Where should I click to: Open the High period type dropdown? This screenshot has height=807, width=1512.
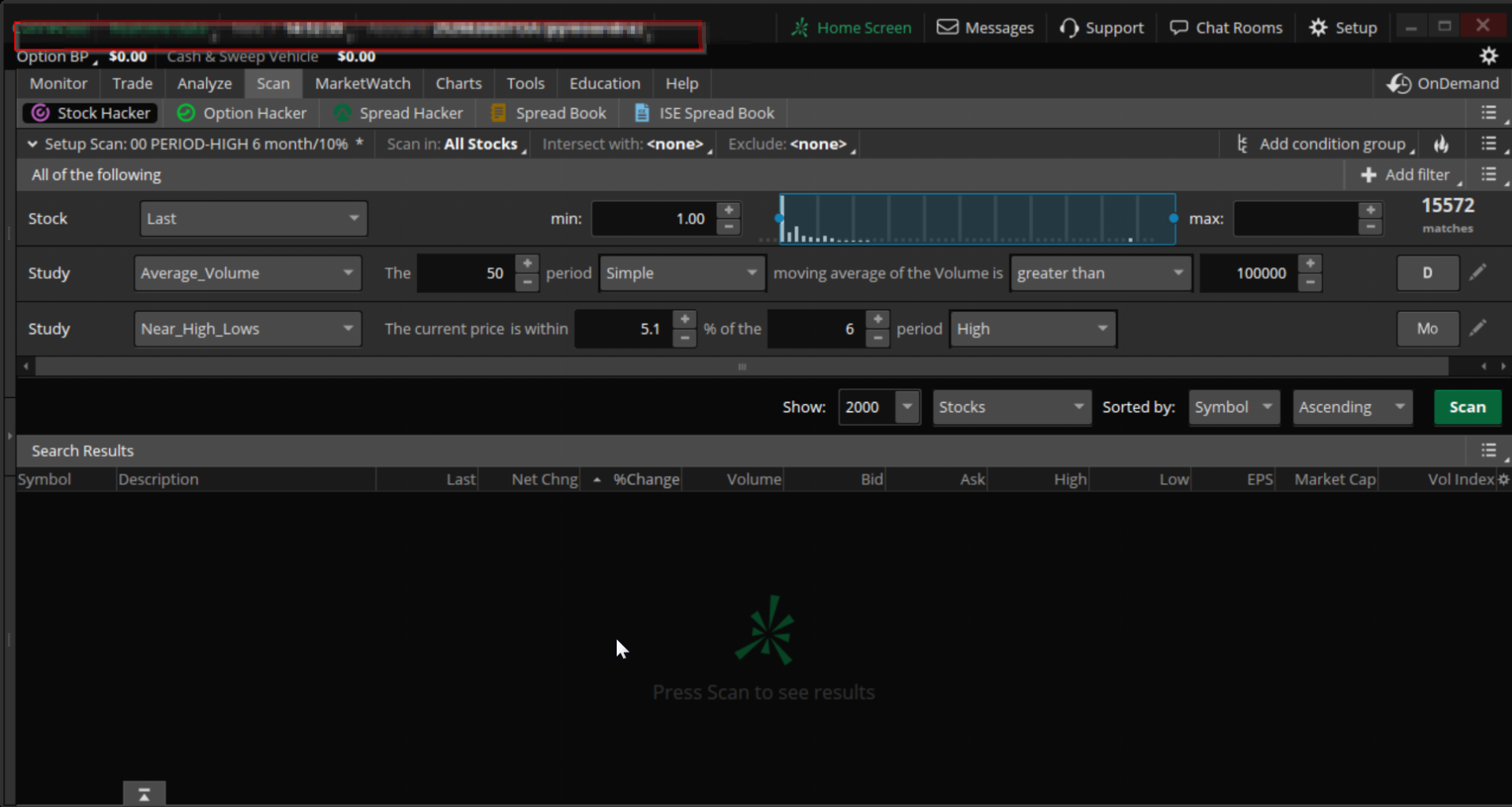pyautogui.click(x=1033, y=329)
